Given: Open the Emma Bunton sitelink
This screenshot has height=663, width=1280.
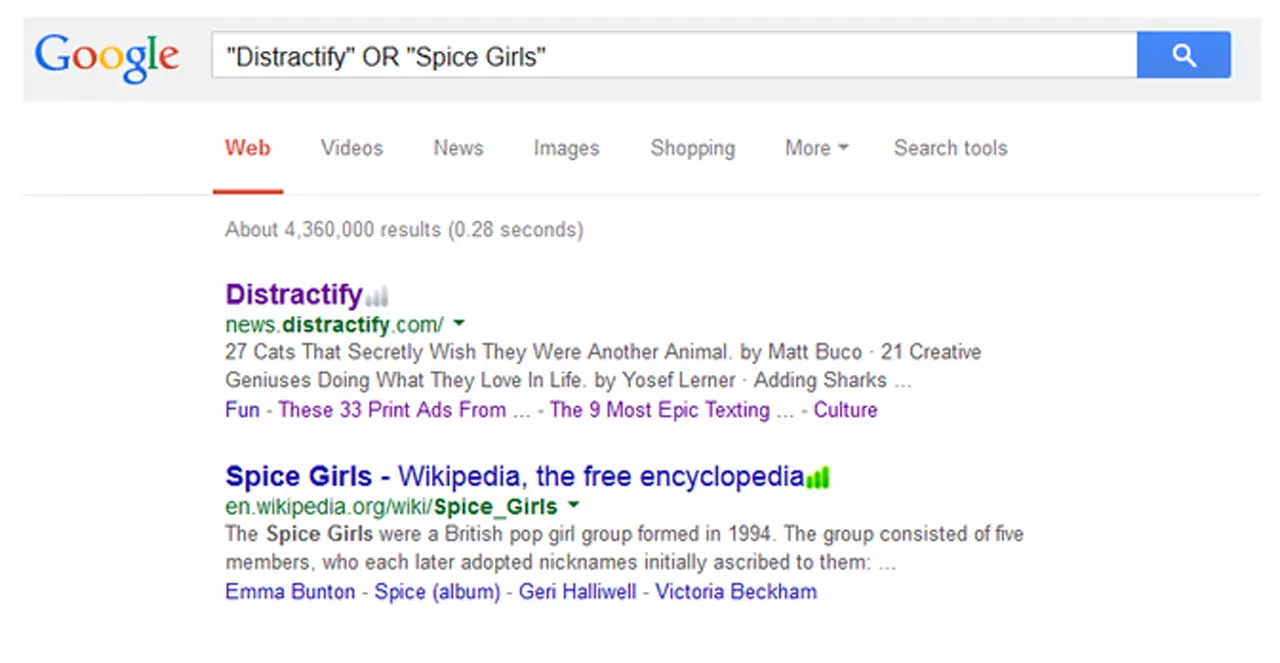Looking at the screenshot, I should 290,592.
